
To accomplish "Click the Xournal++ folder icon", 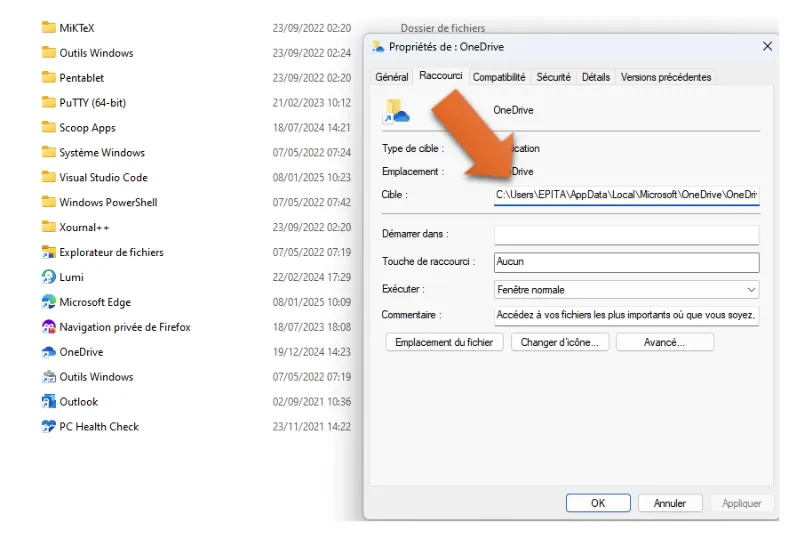I will 48,227.
